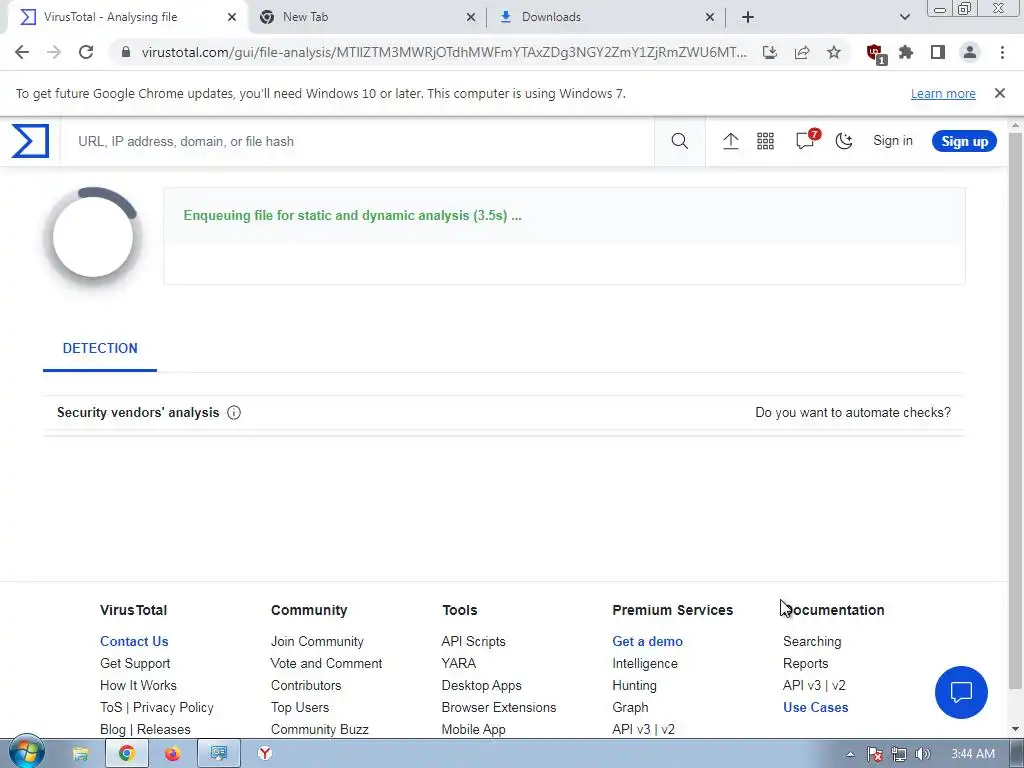The image size is (1024, 768).
Task: Toggle dark mode moon icon
Action: (x=844, y=141)
